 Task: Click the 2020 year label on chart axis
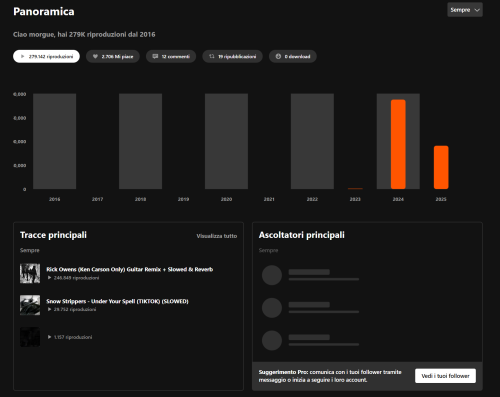click(226, 199)
